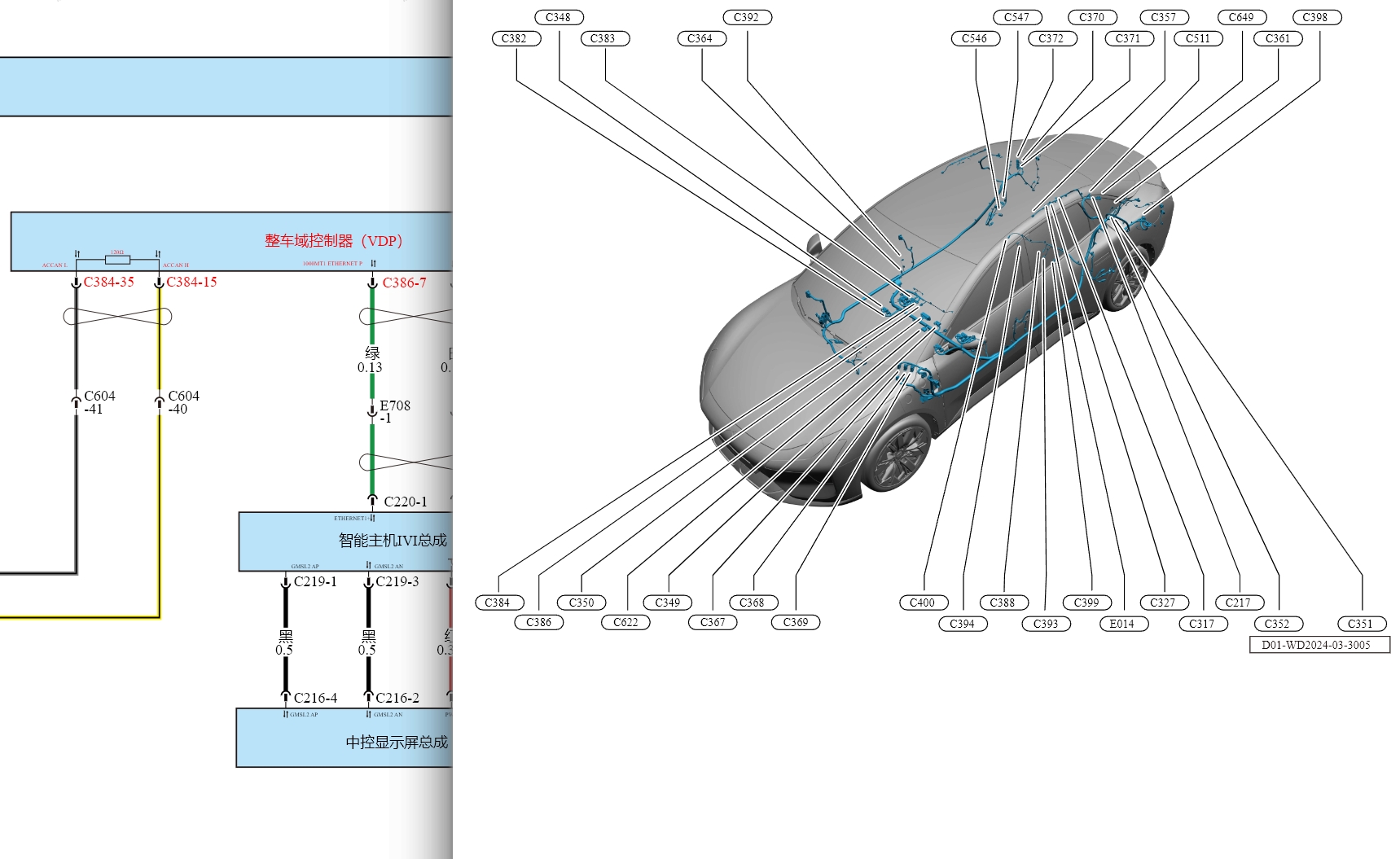Click the C649 connector callout
This screenshot has height=859, width=1400.
pyautogui.click(x=1241, y=17)
